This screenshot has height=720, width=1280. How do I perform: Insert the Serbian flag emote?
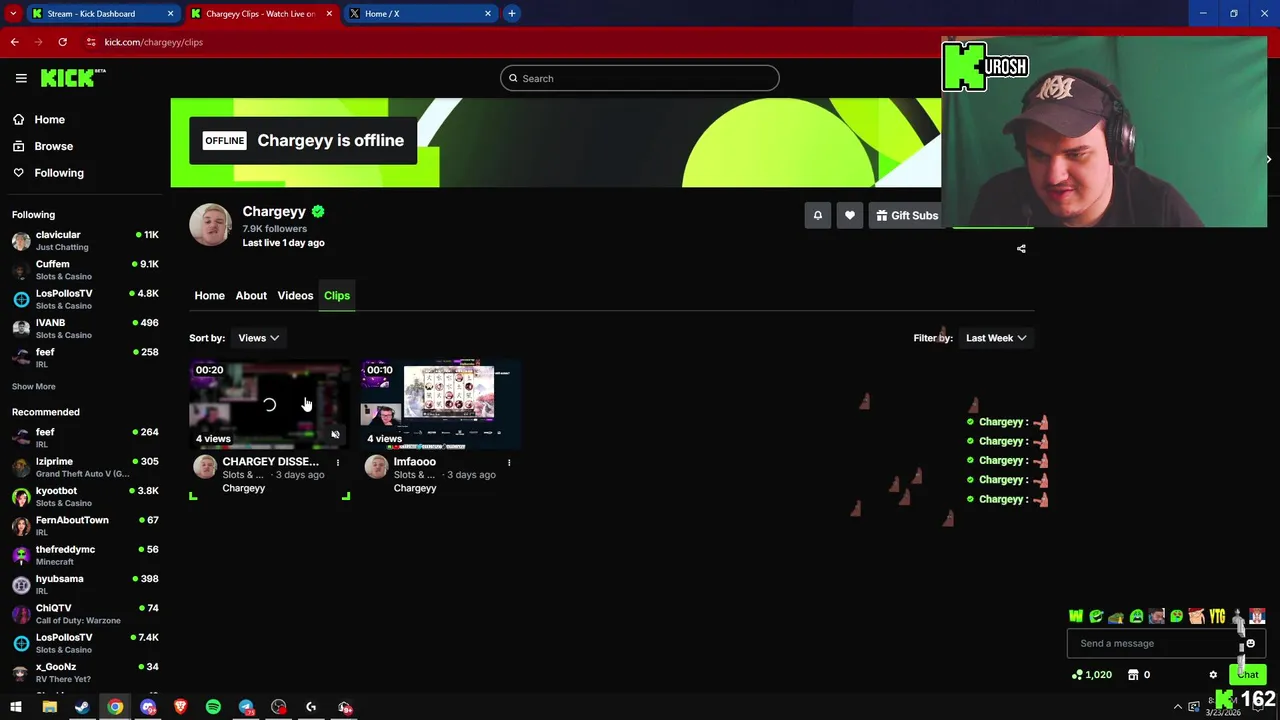click(x=1257, y=617)
